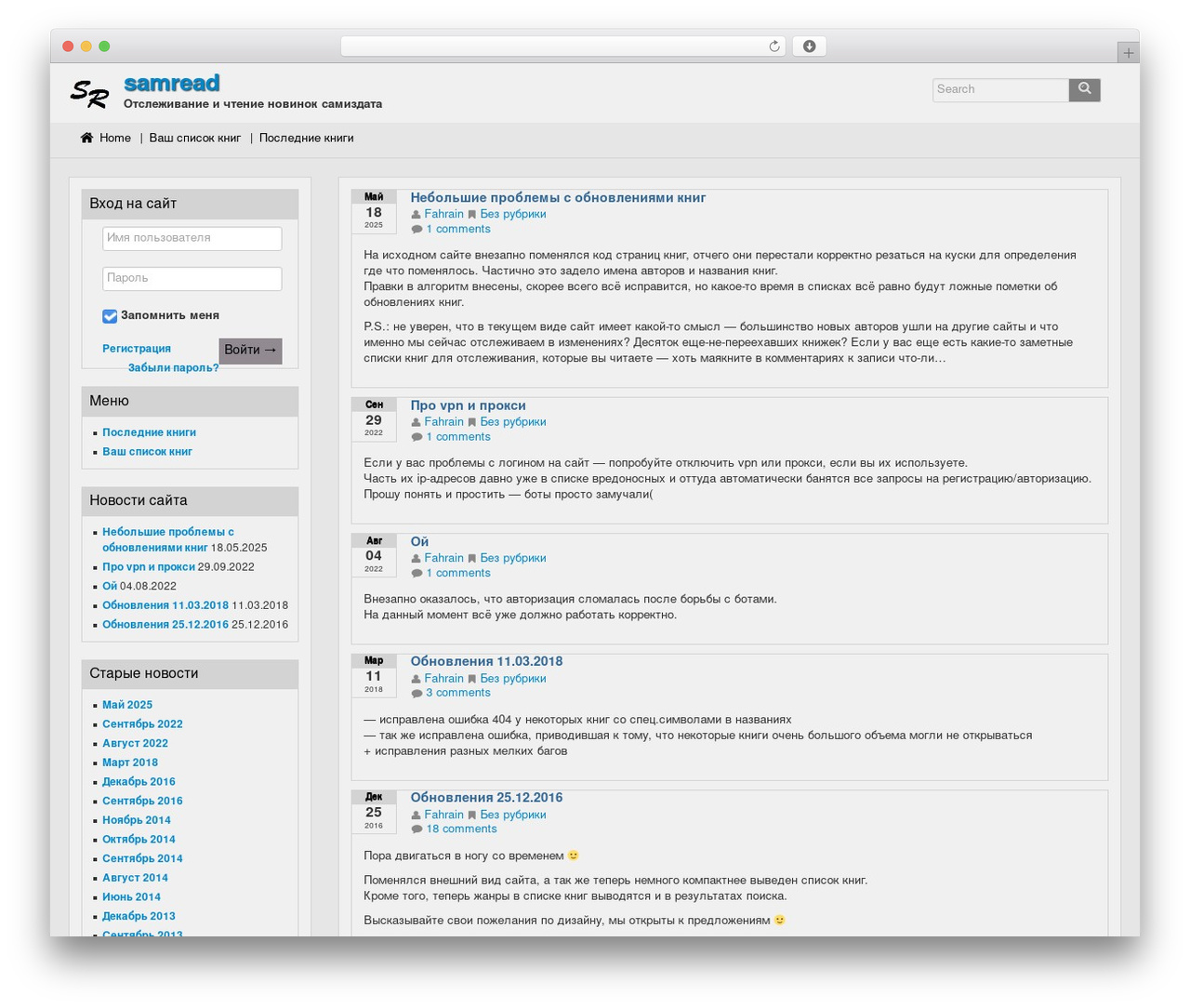Click the samread site title

coord(172,84)
